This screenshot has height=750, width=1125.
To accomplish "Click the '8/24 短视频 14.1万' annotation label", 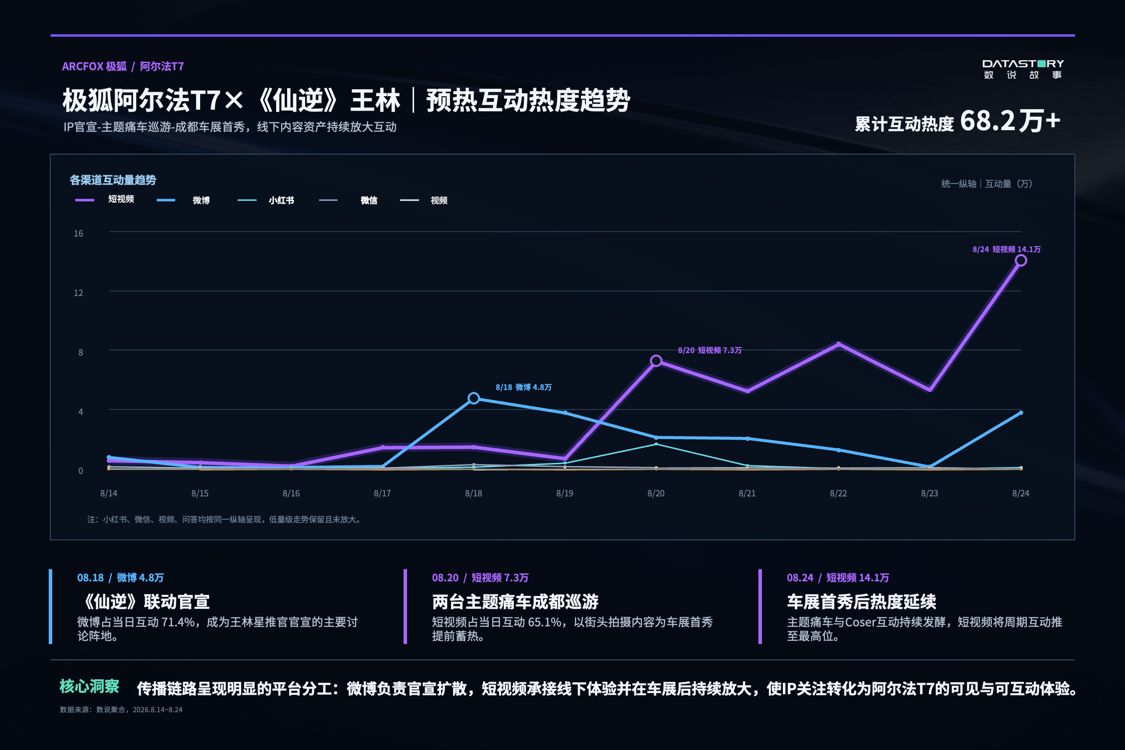I will tap(1007, 249).
